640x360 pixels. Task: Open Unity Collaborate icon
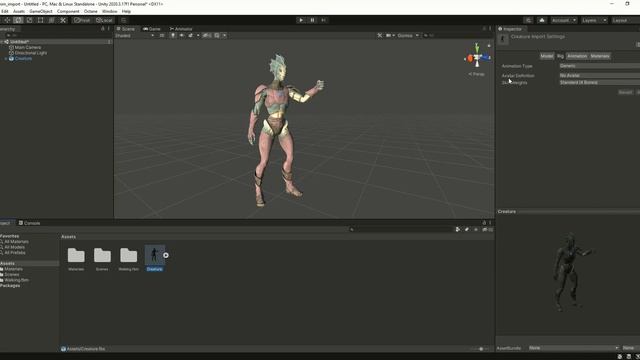(528, 20)
